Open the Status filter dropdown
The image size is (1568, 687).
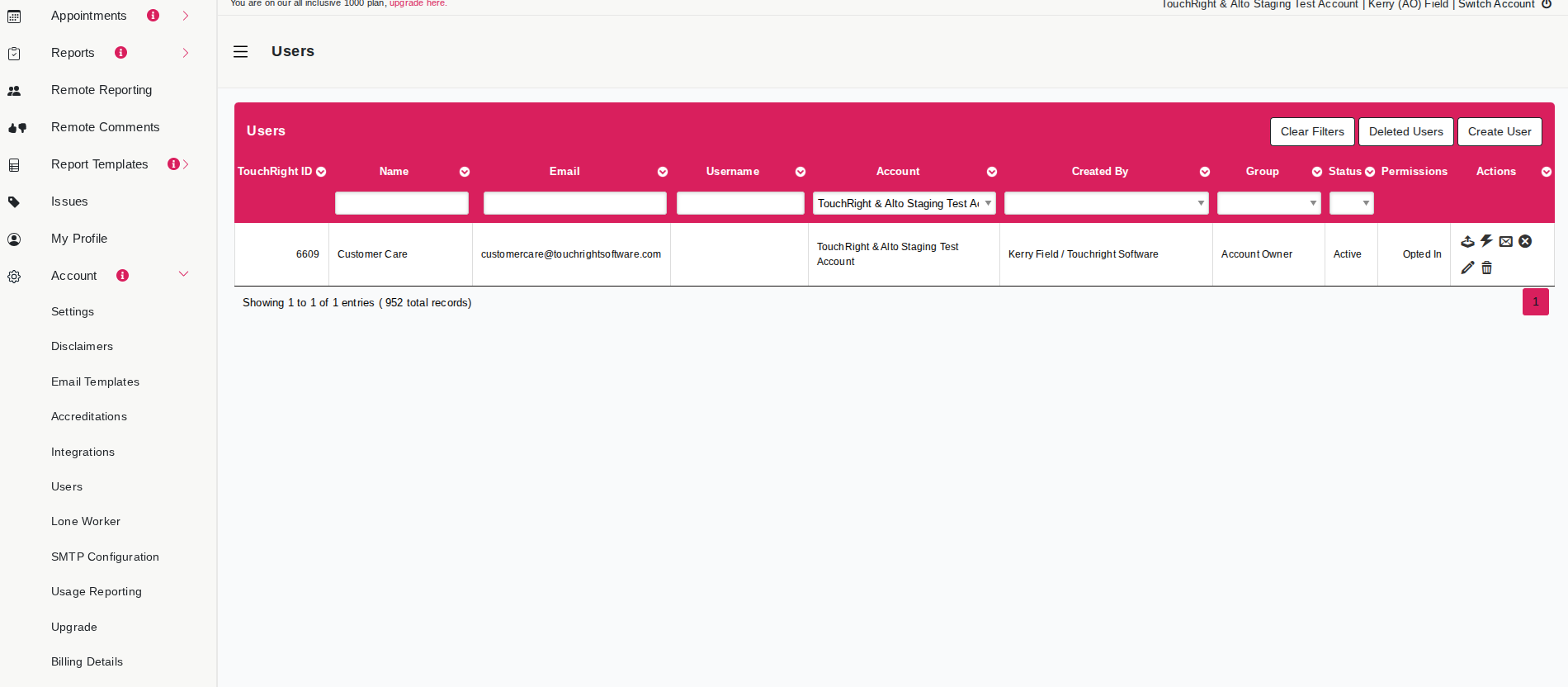(1351, 203)
